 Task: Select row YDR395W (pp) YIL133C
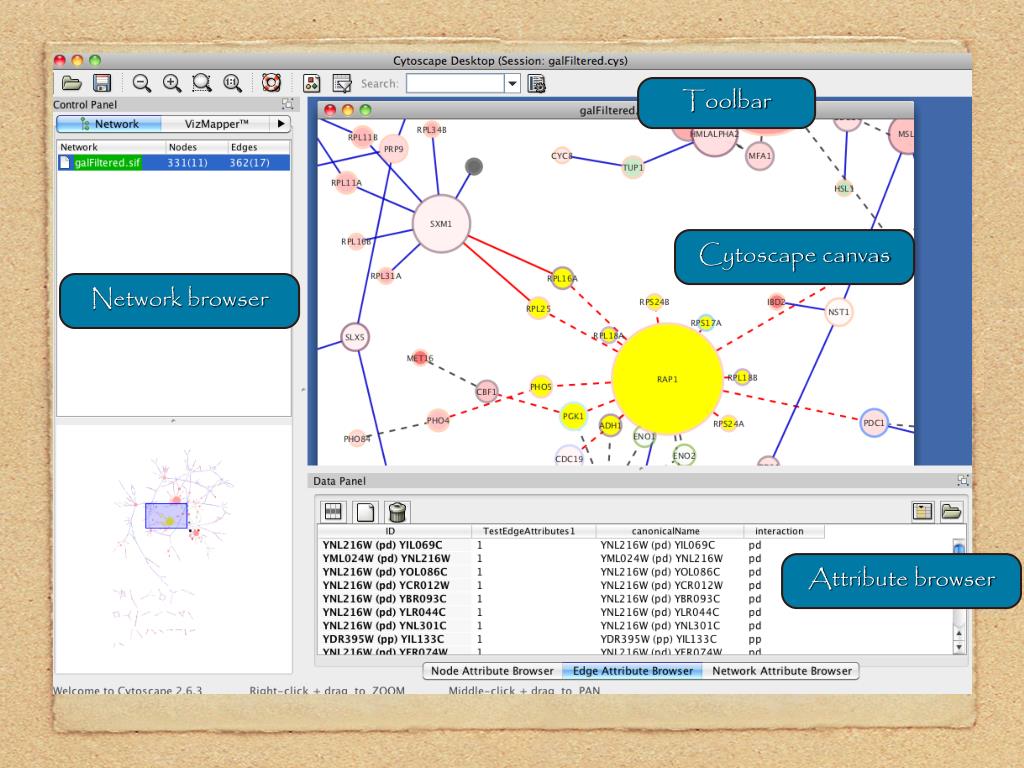[572, 639]
